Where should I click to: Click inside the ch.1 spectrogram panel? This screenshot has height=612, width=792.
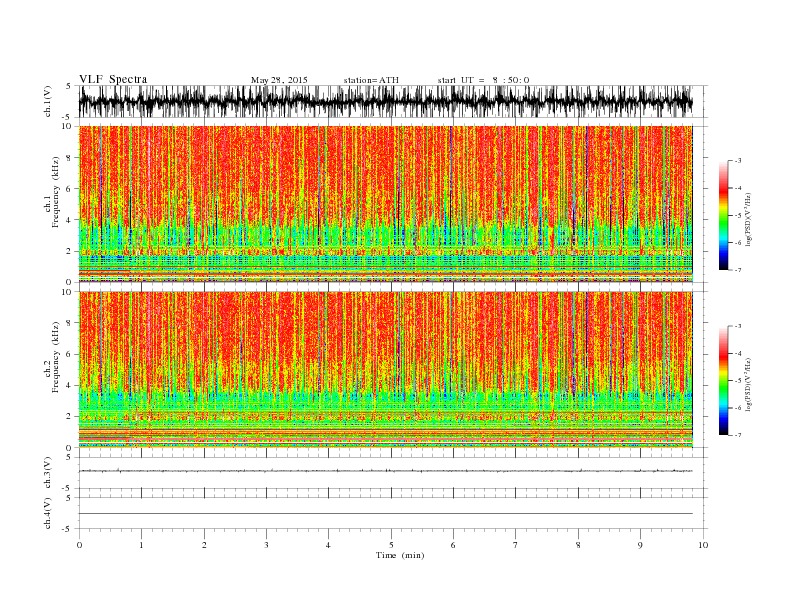coord(385,204)
